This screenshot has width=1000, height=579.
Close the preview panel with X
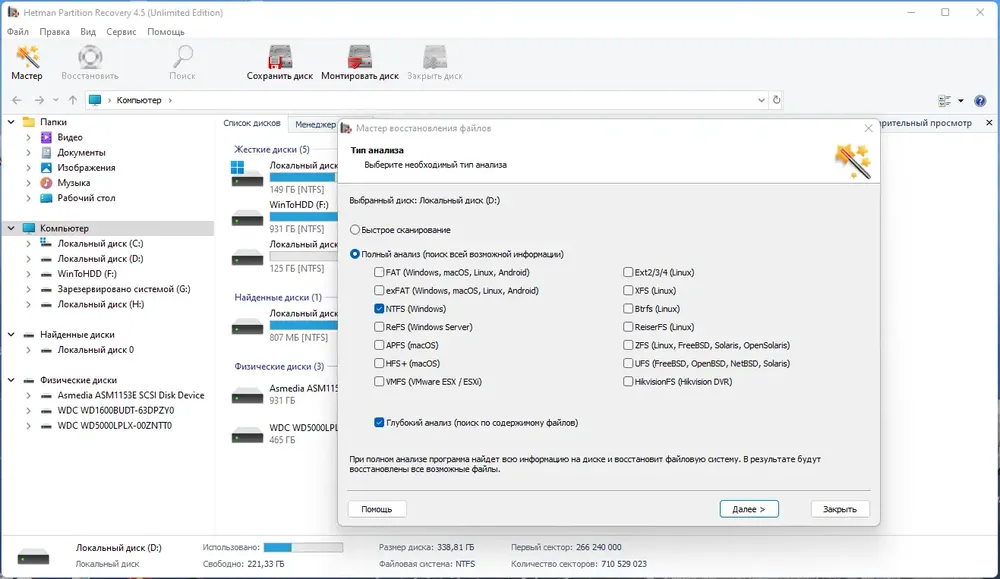tap(989, 122)
